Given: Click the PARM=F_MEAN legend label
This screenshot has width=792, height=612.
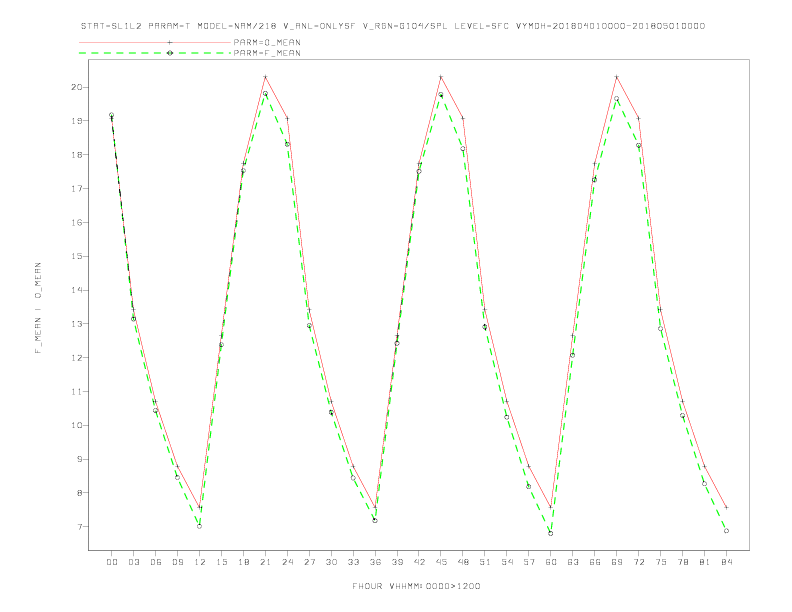Looking at the screenshot, I should 267,53.
